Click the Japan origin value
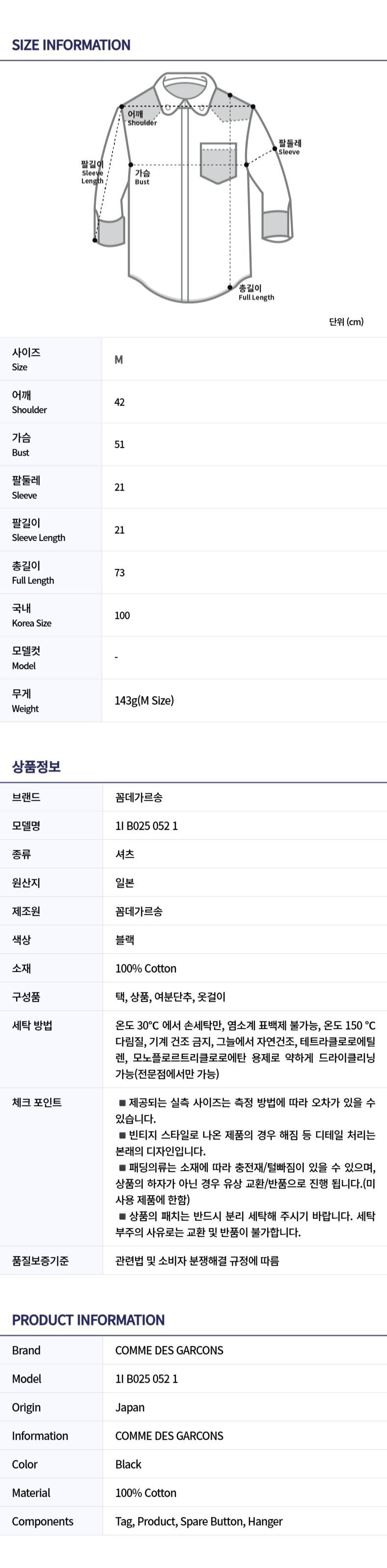This screenshot has width=387, height=1568. pos(130,1407)
